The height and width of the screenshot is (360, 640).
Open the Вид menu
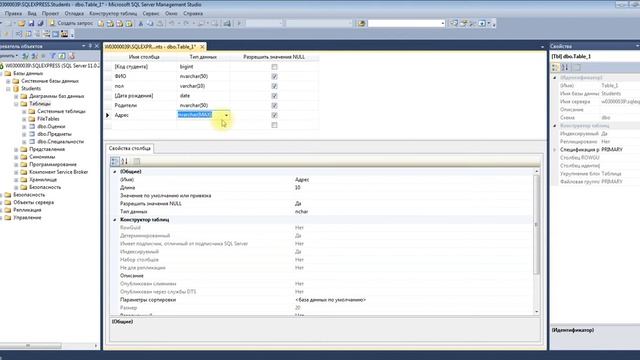pos(32,13)
